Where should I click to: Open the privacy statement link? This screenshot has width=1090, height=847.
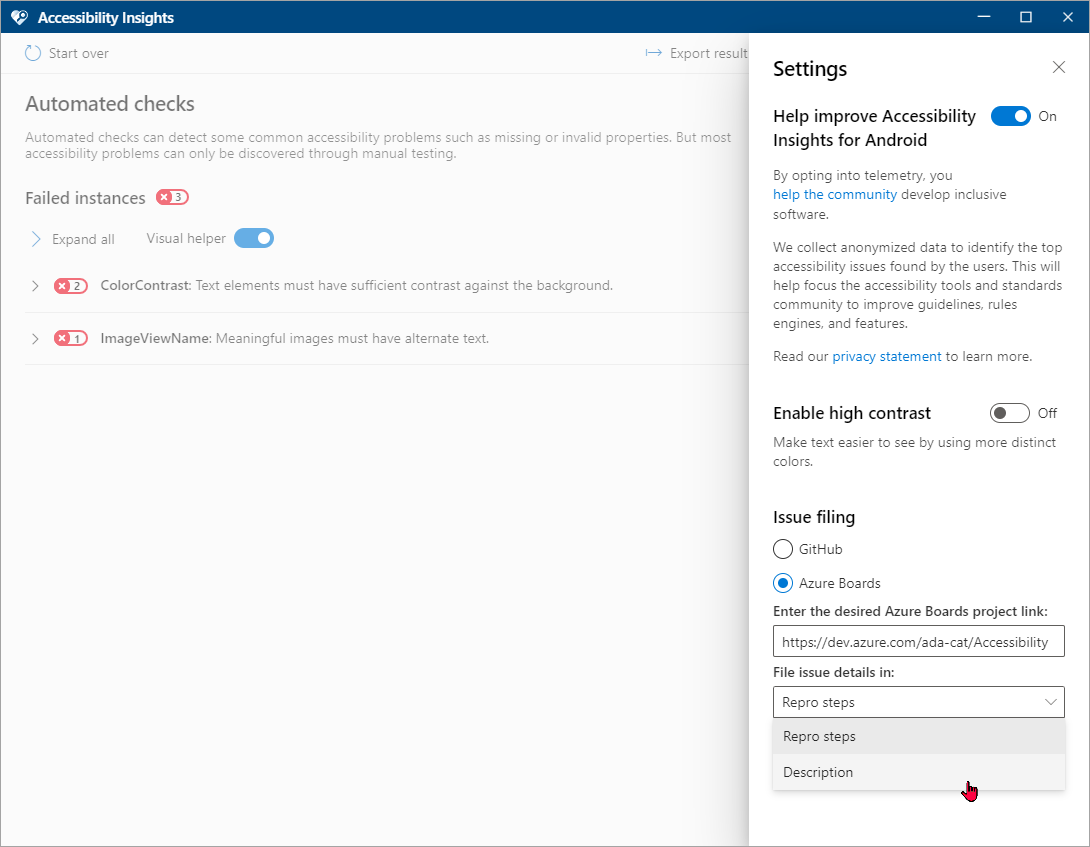(886, 356)
